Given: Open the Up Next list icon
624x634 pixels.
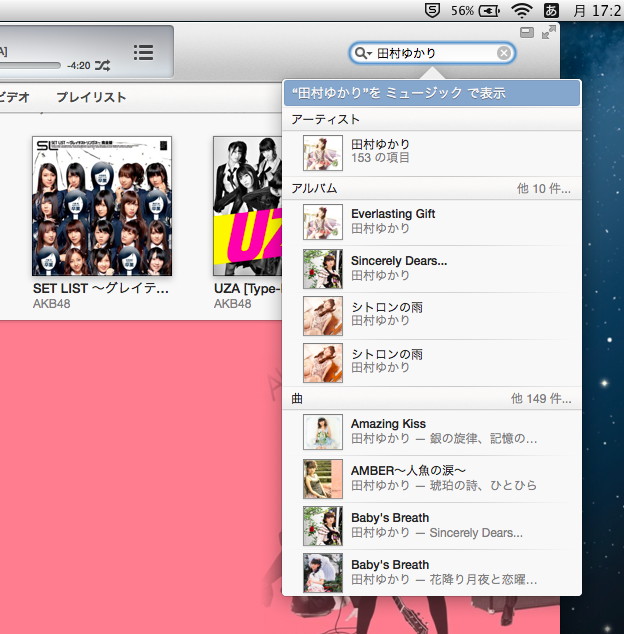Looking at the screenshot, I should click(143, 52).
